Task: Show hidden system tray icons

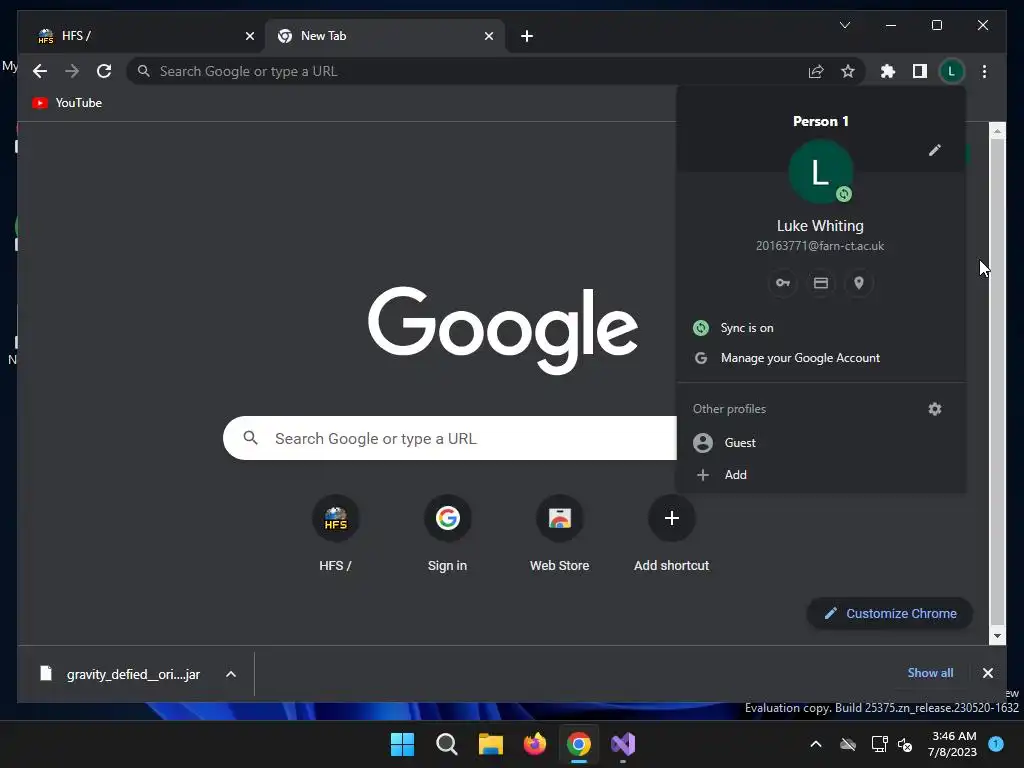Action: click(x=816, y=744)
